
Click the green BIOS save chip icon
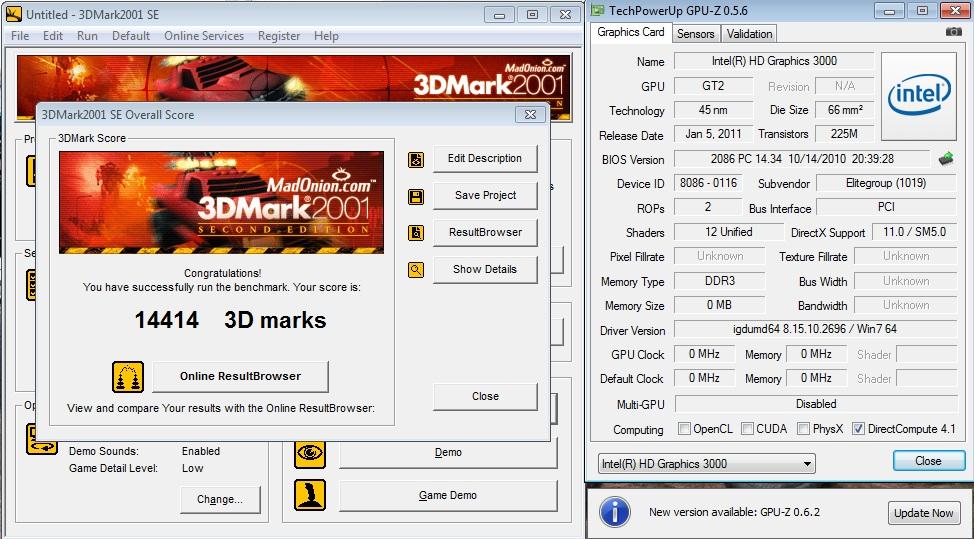click(945, 159)
